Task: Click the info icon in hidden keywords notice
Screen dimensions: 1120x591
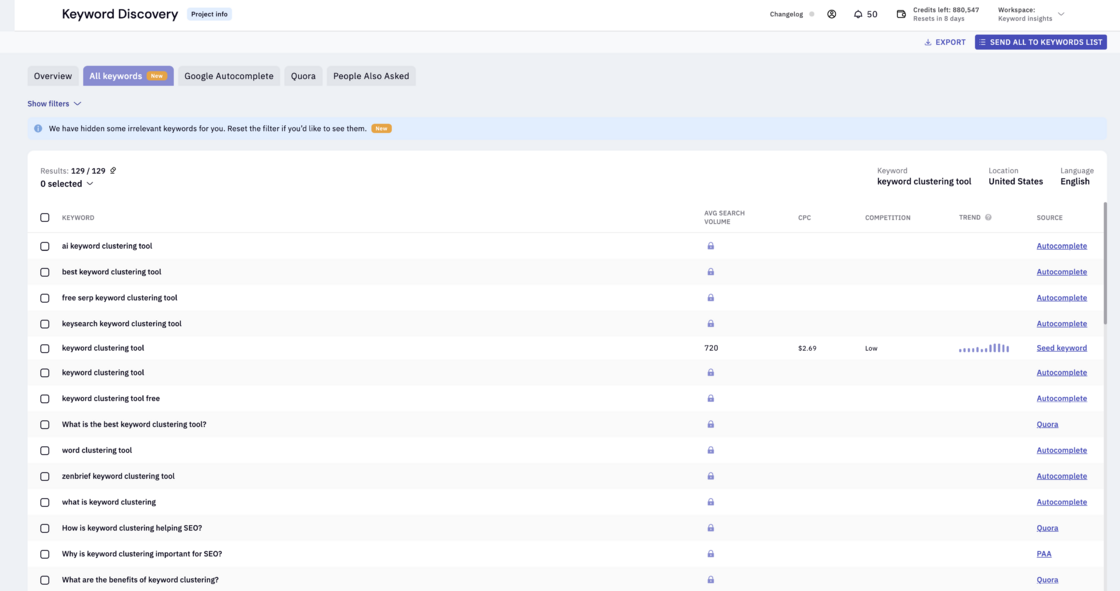Action: point(38,129)
